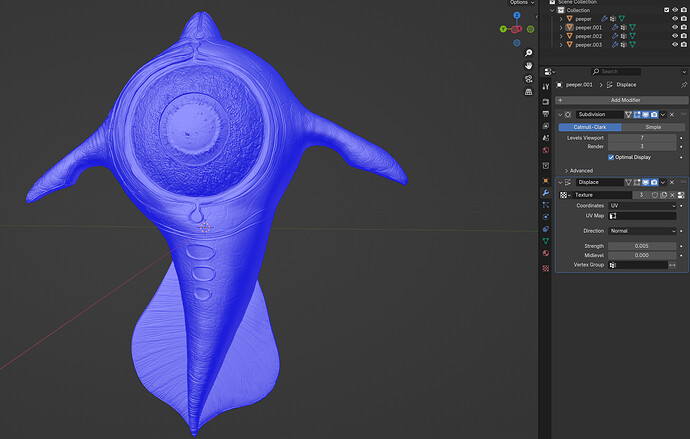Create new texture copy icon
Image resolution: width=690 pixels, height=439 pixels.
tap(664, 195)
